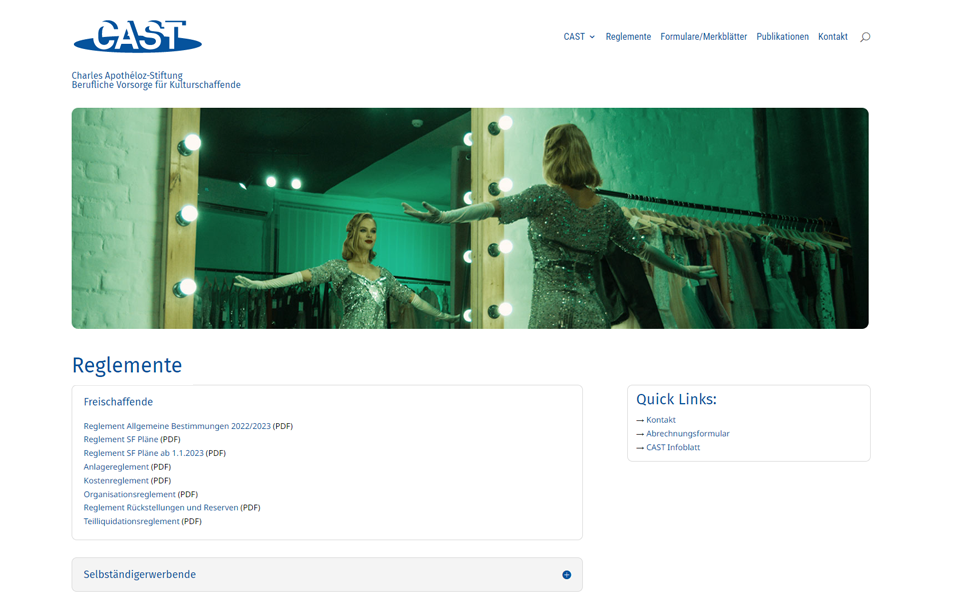Viewport: 960px width, 600px height.
Task: Open Reglement SF Pläne PDF link
Action: click(121, 440)
